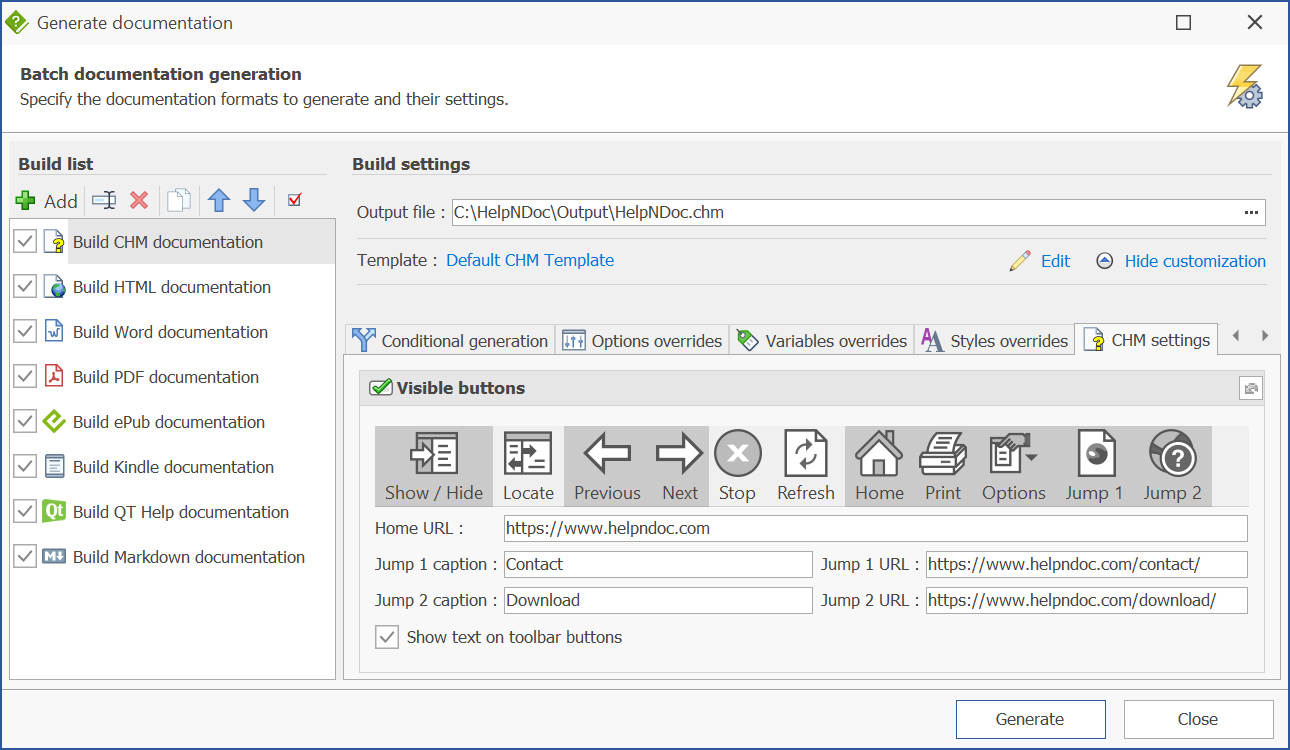Uncheck Build QT Help documentation checkbox
Image resolution: width=1290 pixels, height=750 pixels.
[x=25, y=512]
